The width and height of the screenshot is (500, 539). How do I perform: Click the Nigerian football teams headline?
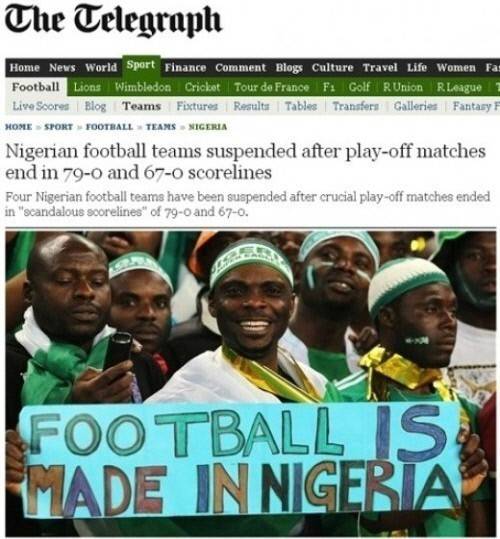coord(246,162)
